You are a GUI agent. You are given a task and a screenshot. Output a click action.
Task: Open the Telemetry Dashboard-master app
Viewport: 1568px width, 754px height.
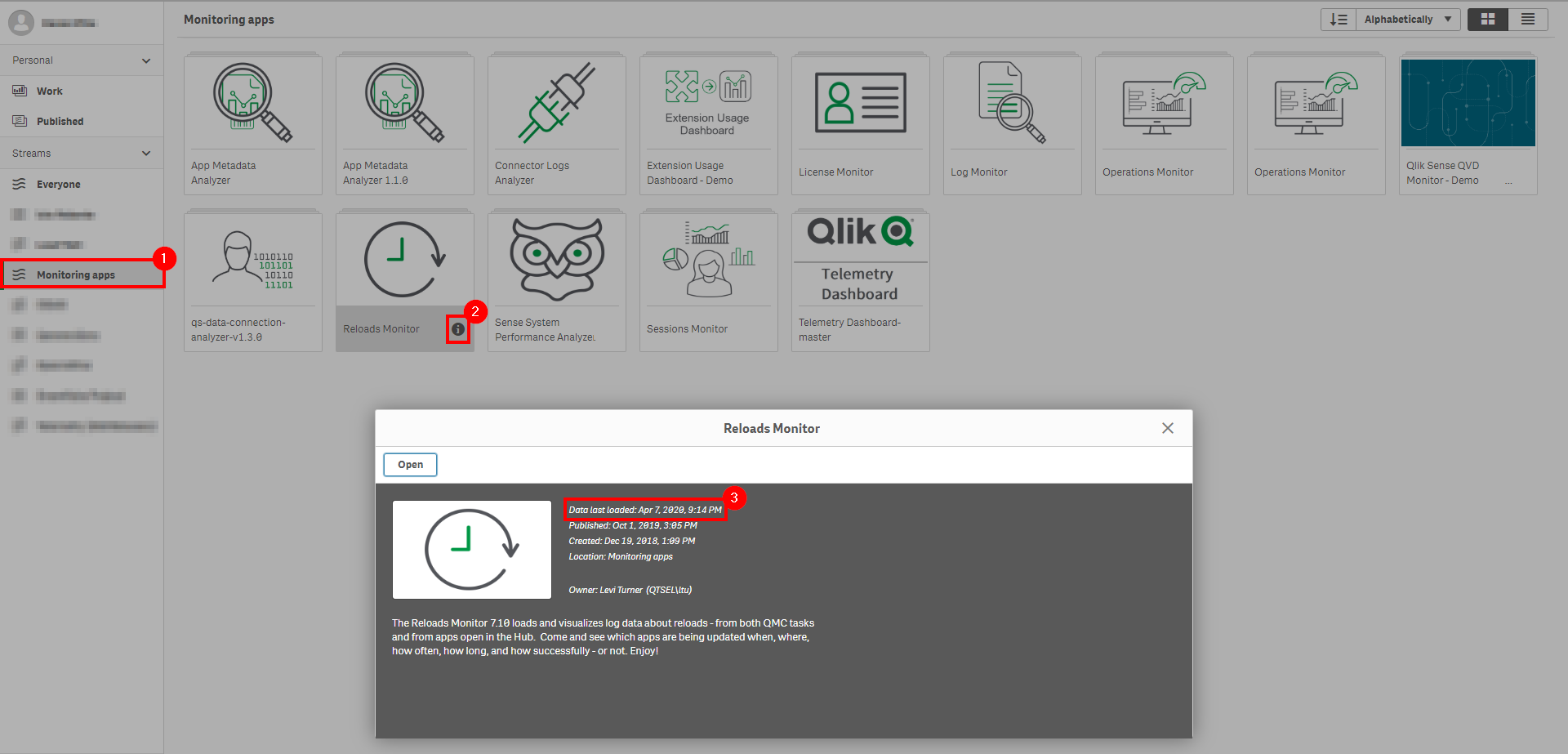click(860, 270)
